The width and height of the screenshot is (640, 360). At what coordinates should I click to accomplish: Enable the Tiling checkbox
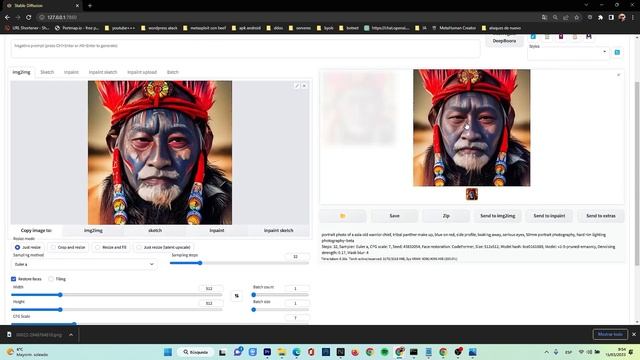point(51,279)
